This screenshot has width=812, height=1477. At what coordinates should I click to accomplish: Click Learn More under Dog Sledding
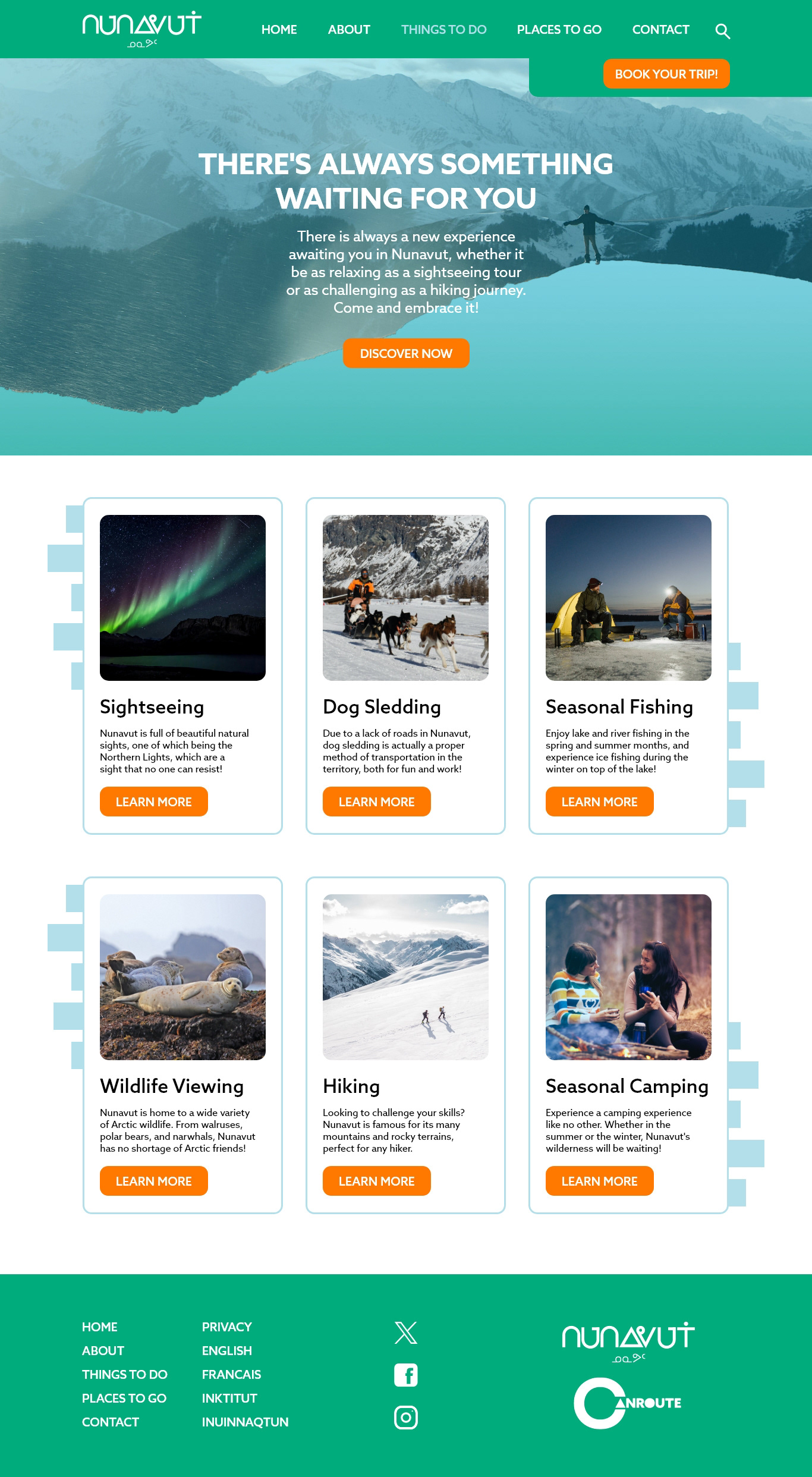tap(377, 802)
